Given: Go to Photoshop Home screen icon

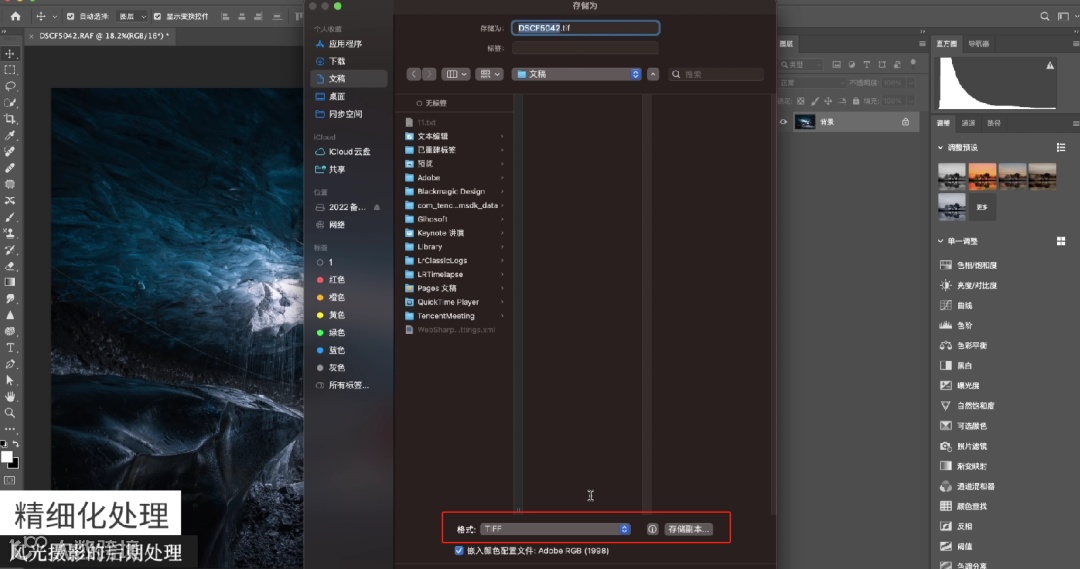Looking at the screenshot, I should [15, 16].
